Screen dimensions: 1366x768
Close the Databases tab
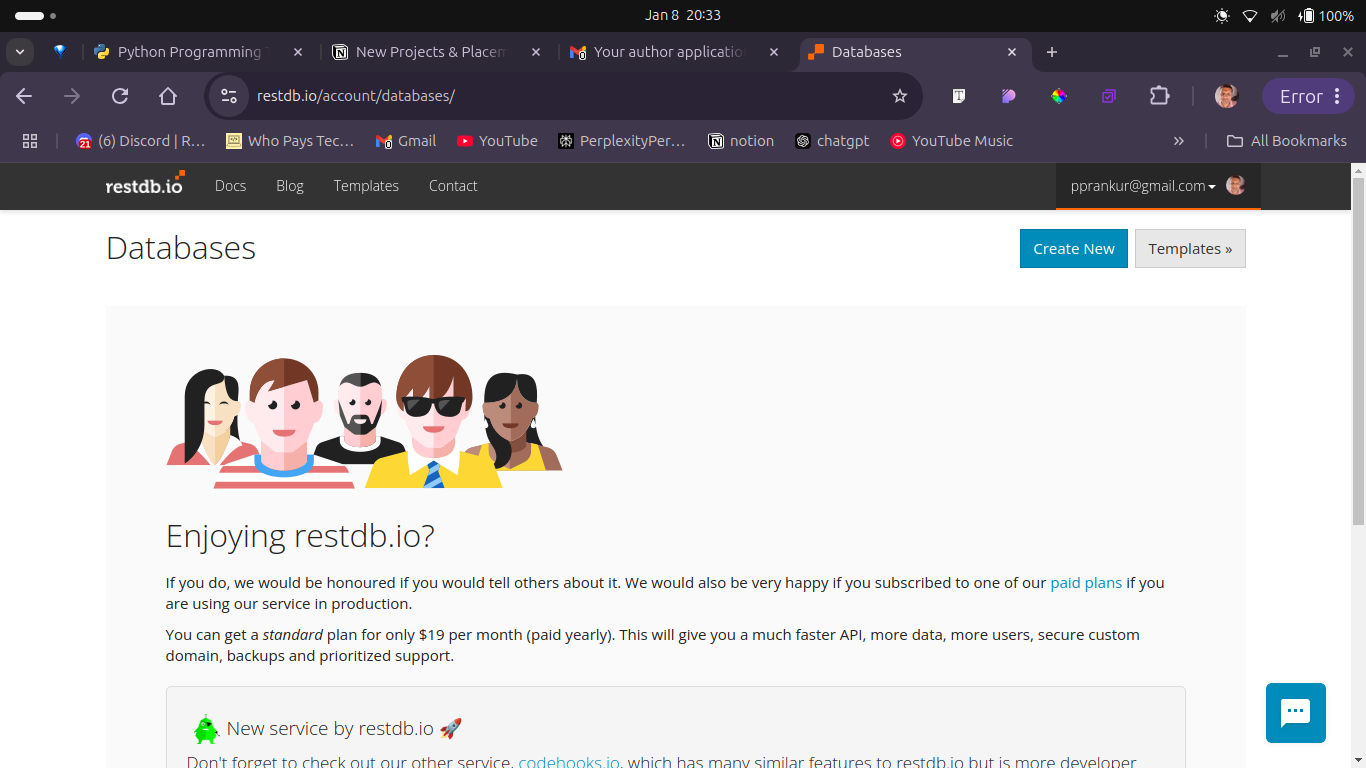point(1012,52)
